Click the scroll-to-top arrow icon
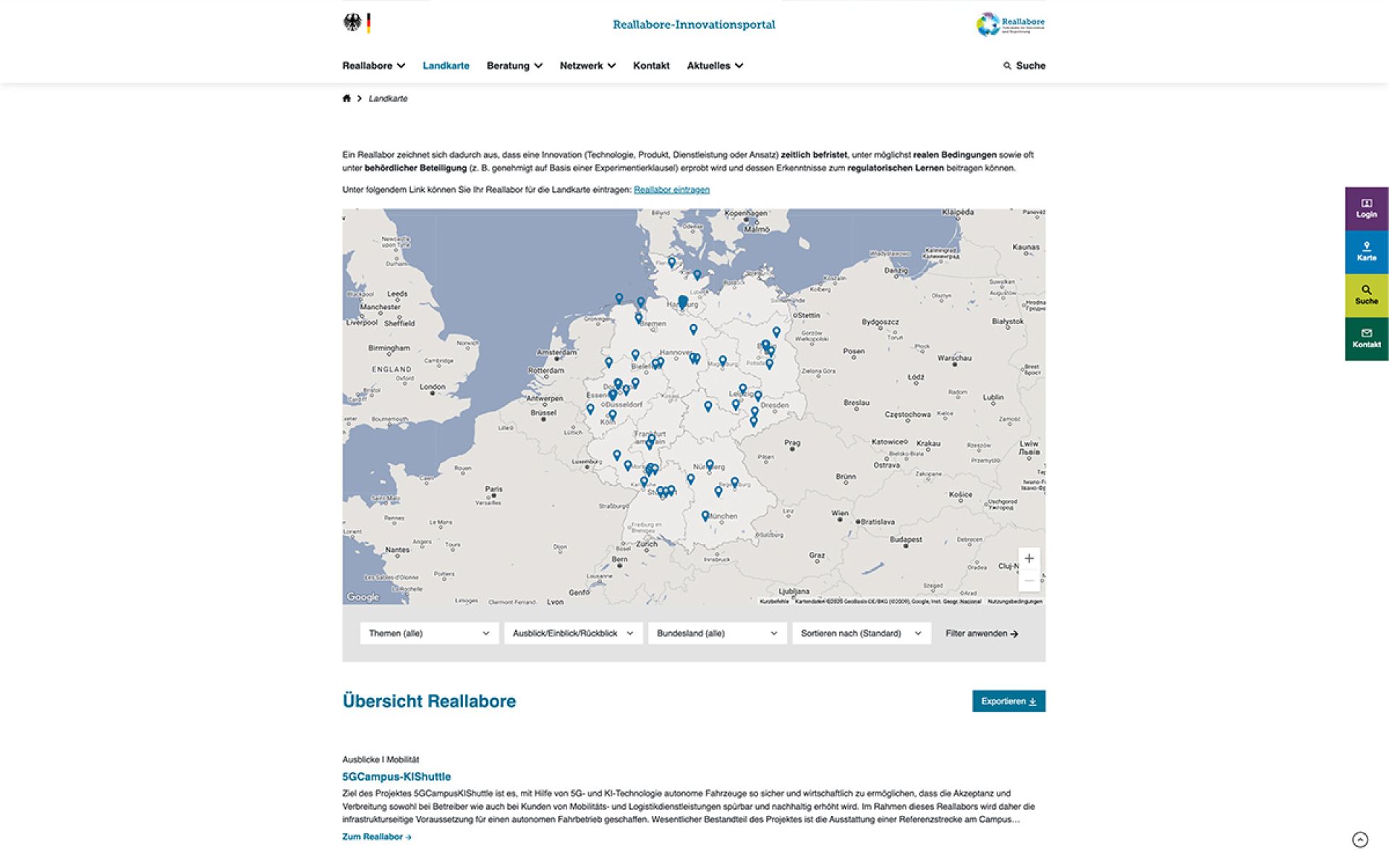This screenshot has height=868, width=1389. point(1359,839)
